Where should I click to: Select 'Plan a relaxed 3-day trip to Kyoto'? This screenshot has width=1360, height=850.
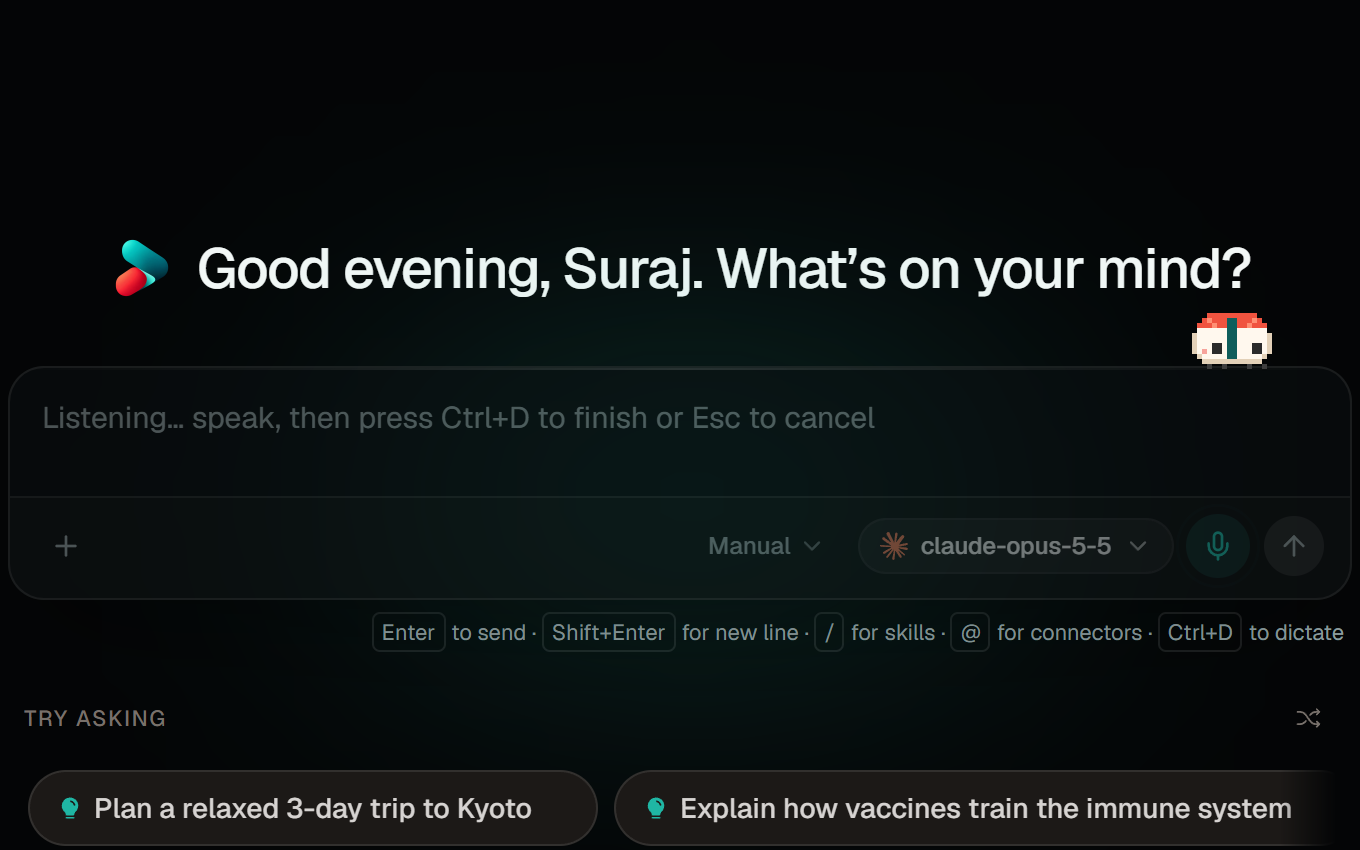point(313,808)
